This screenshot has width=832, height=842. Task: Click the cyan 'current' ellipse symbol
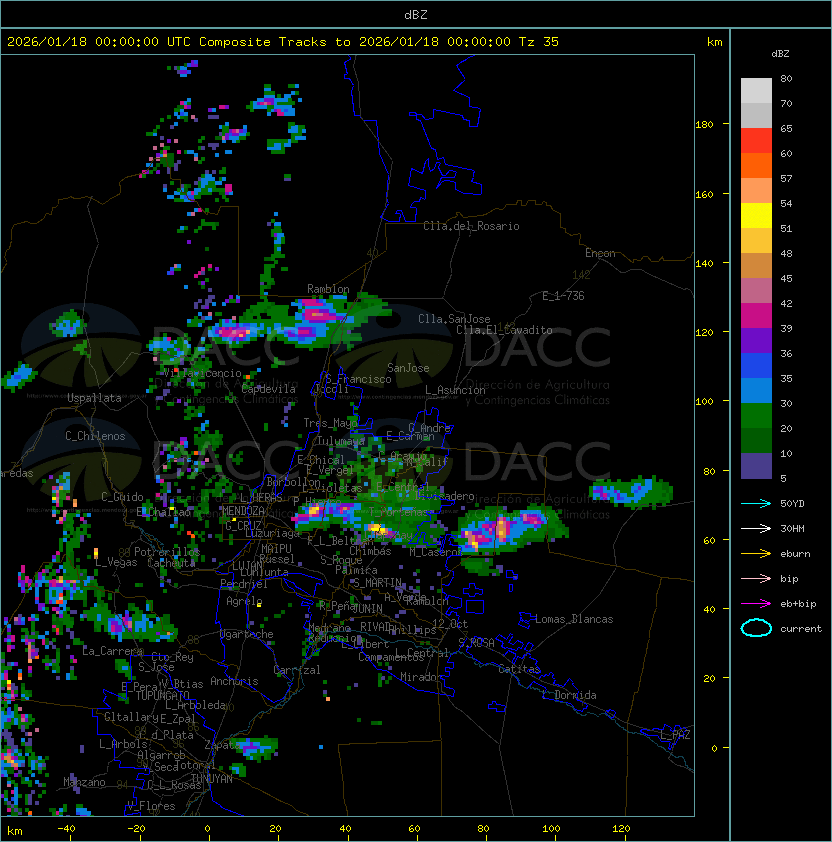pyautogui.click(x=756, y=628)
